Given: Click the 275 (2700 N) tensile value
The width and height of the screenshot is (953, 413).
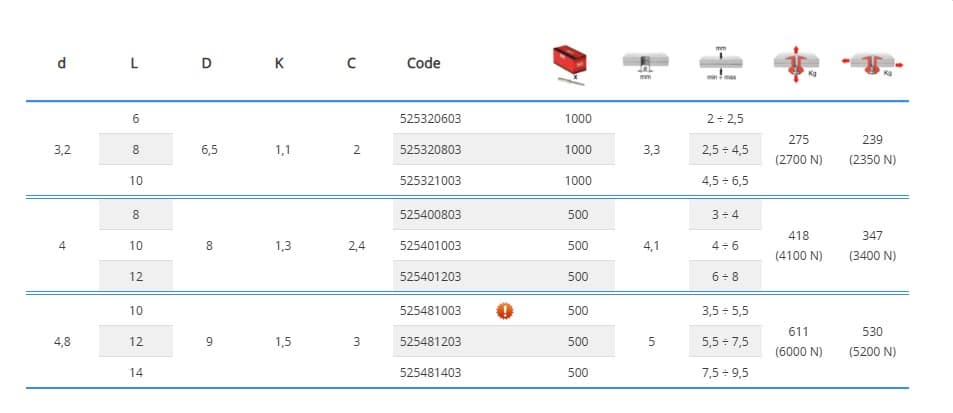Looking at the screenshot, I should pyautogui.click(x=798, y=150).
